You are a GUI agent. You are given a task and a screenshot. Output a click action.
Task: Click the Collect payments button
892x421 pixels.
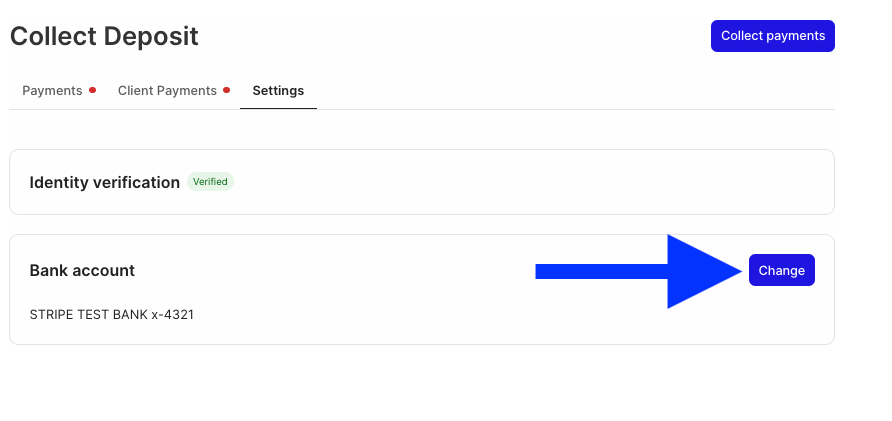tap(772, 36)
